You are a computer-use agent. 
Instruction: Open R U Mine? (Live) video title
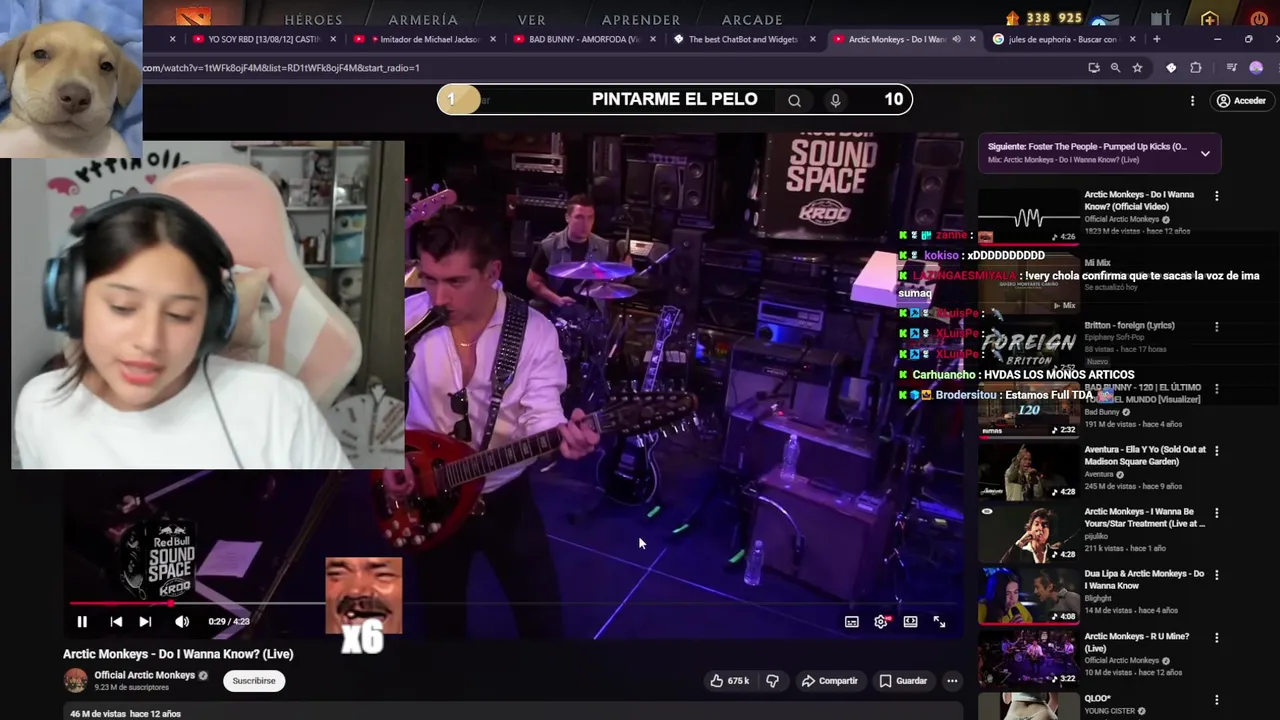pos(1136,642)
